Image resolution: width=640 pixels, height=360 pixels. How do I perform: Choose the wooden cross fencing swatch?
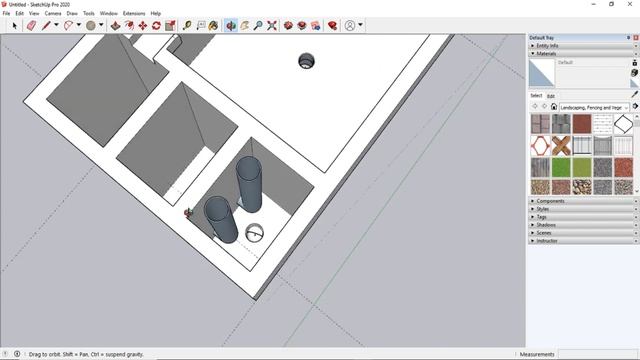click(561, 145)
